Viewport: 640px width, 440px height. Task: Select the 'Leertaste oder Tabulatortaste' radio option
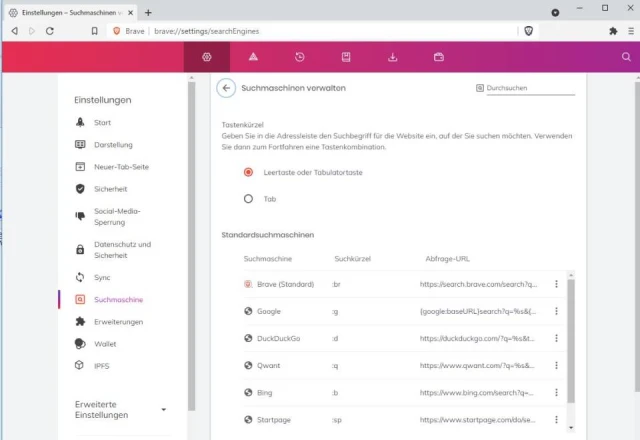click(x=248, y=172)
